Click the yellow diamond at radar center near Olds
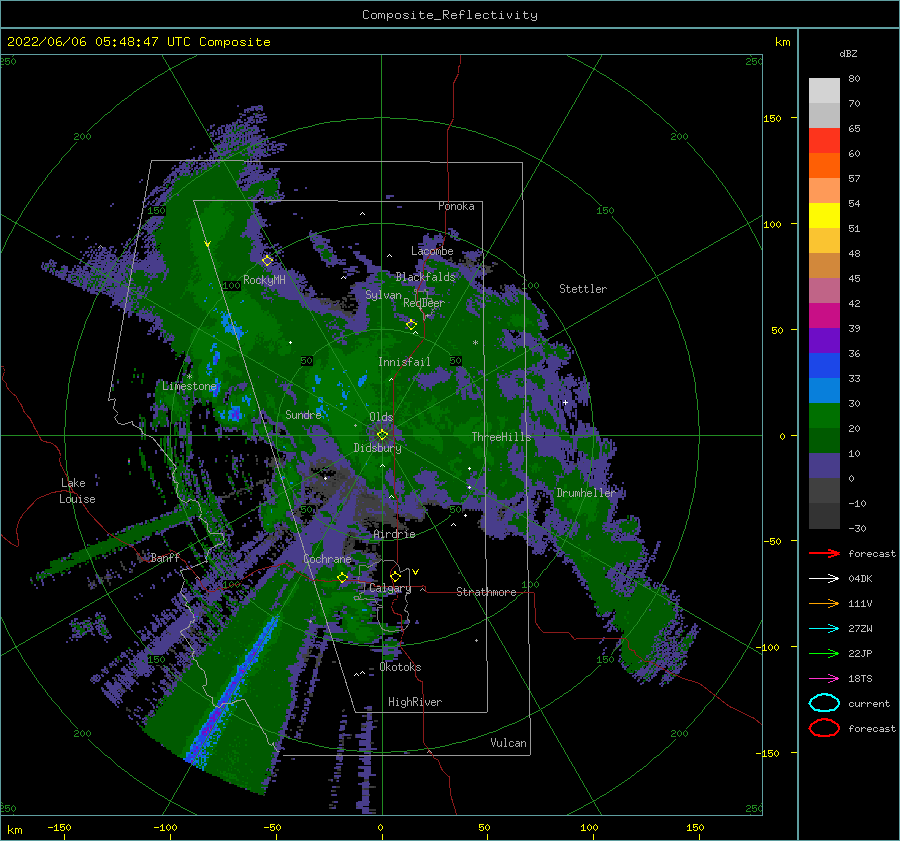Viewport: 900px width, 841px height. click(x=382, y=435)
